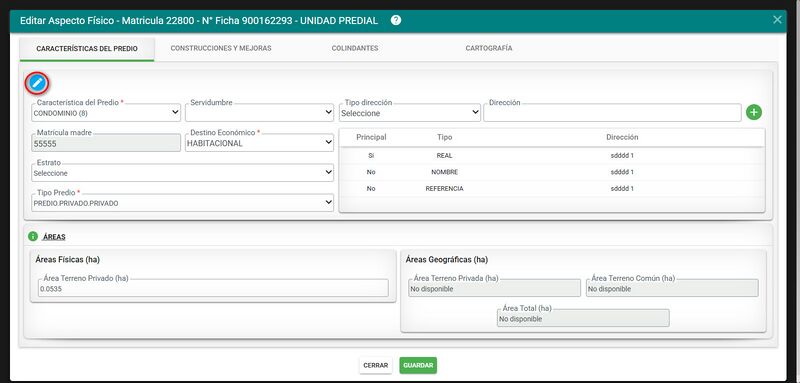Viewport: 800px width, 383px height.
Task: Open Característica del Predio dropdown
Action: click(x=106, y=113)
